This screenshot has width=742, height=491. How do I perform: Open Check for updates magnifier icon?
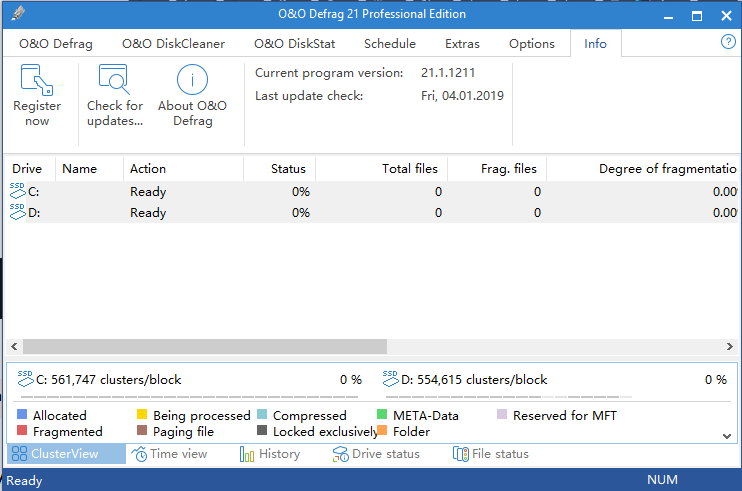114,79
